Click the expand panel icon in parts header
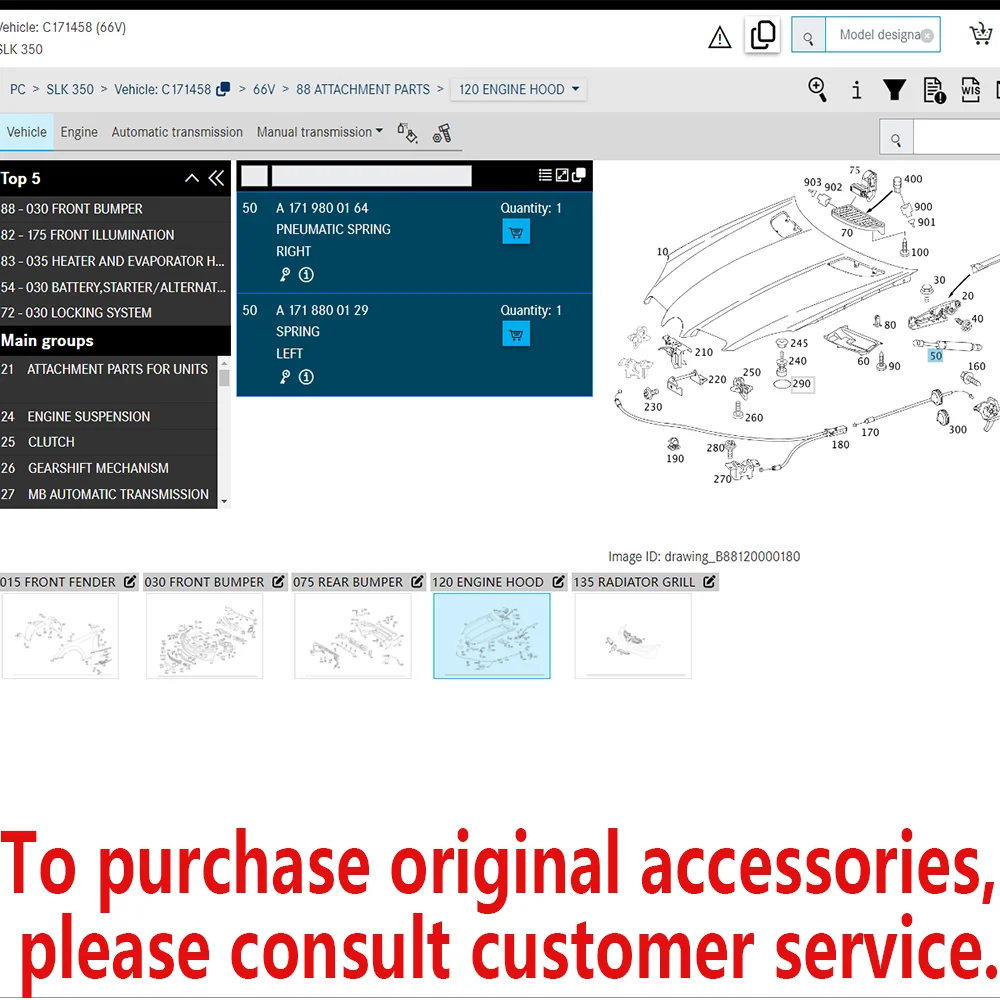 [x=562, y=175]
